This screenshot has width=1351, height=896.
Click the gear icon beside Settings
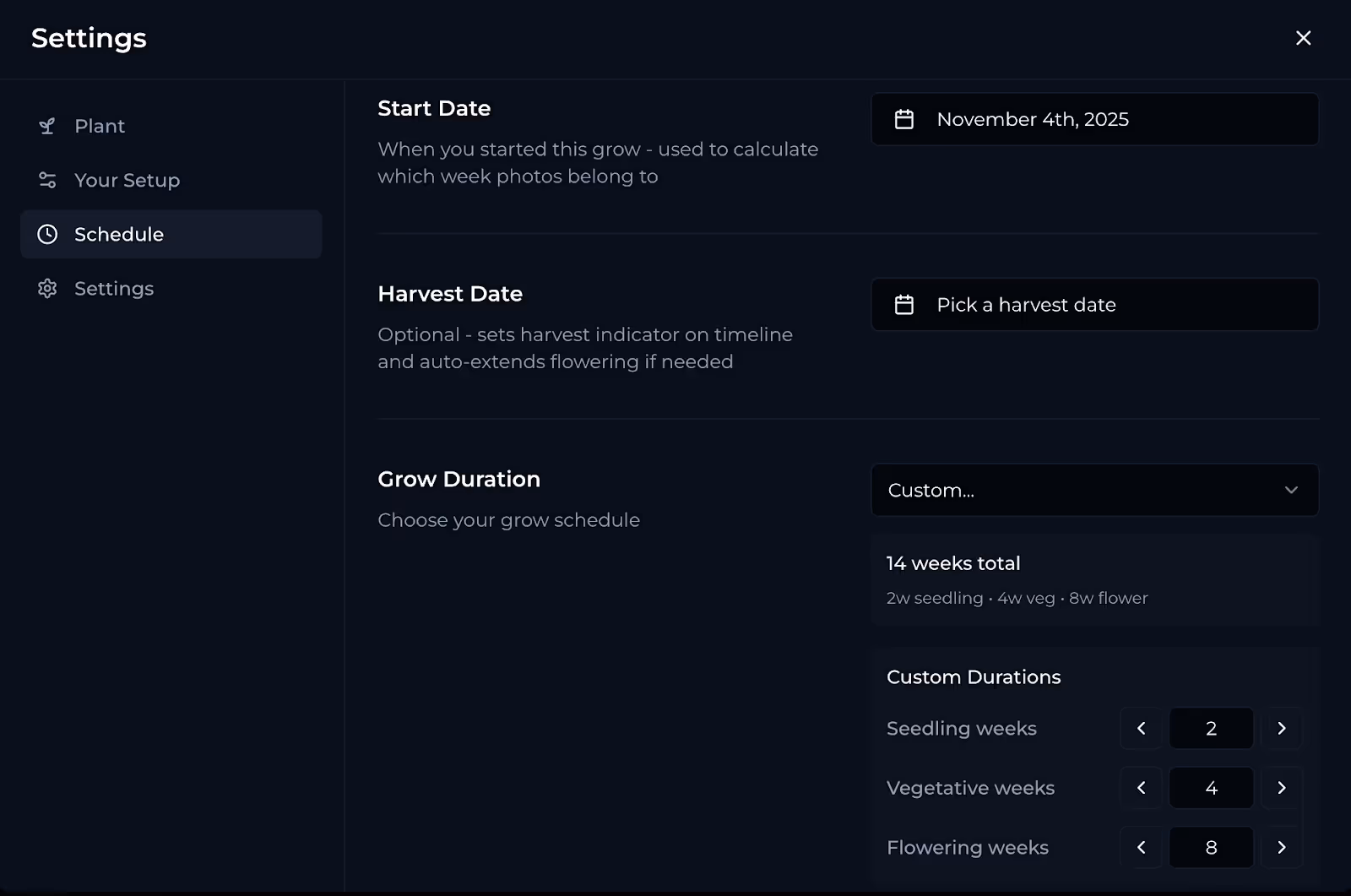click(47, 288)
